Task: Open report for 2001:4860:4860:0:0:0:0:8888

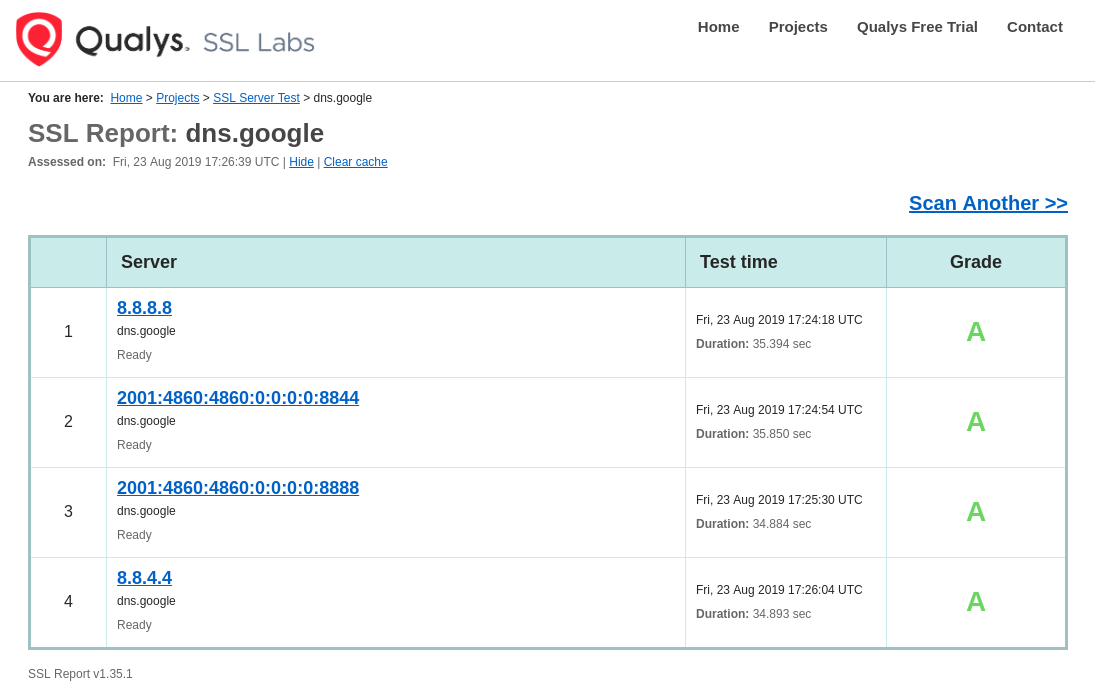Action: pyautogui.click(x=238, y=488)
